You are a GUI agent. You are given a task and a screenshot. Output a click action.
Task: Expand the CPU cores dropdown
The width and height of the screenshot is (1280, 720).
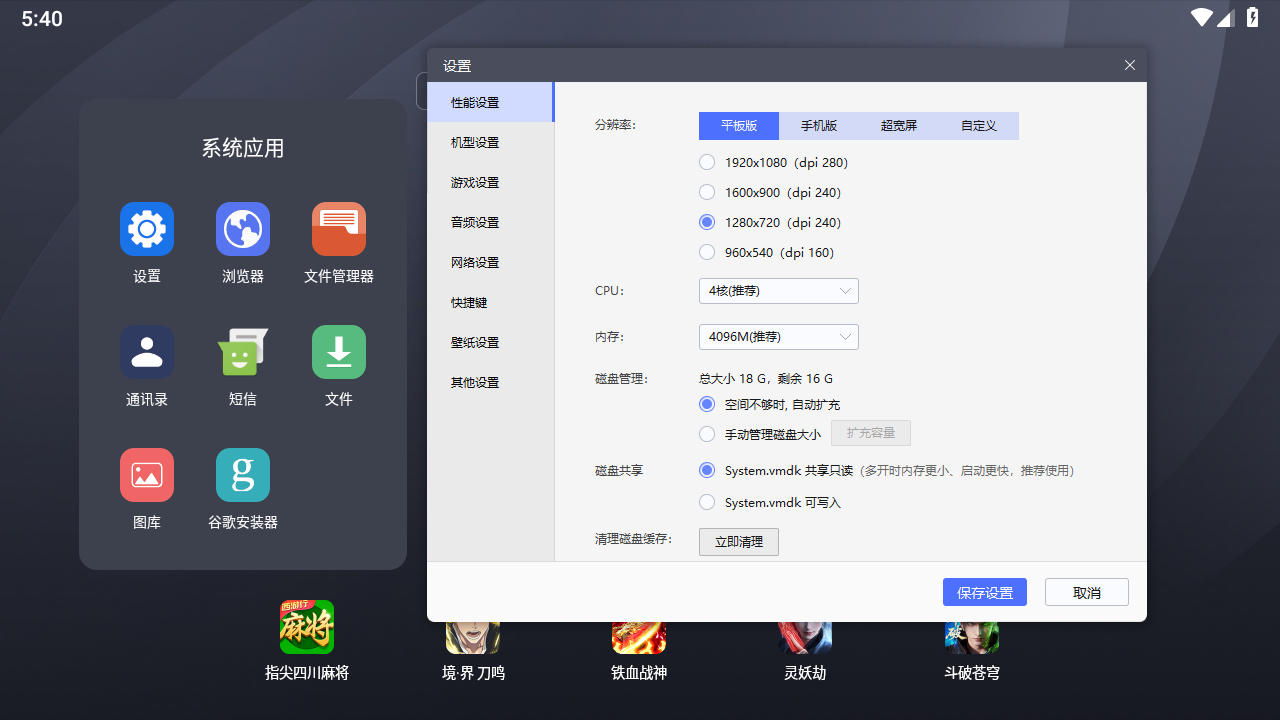click(778, 291)
